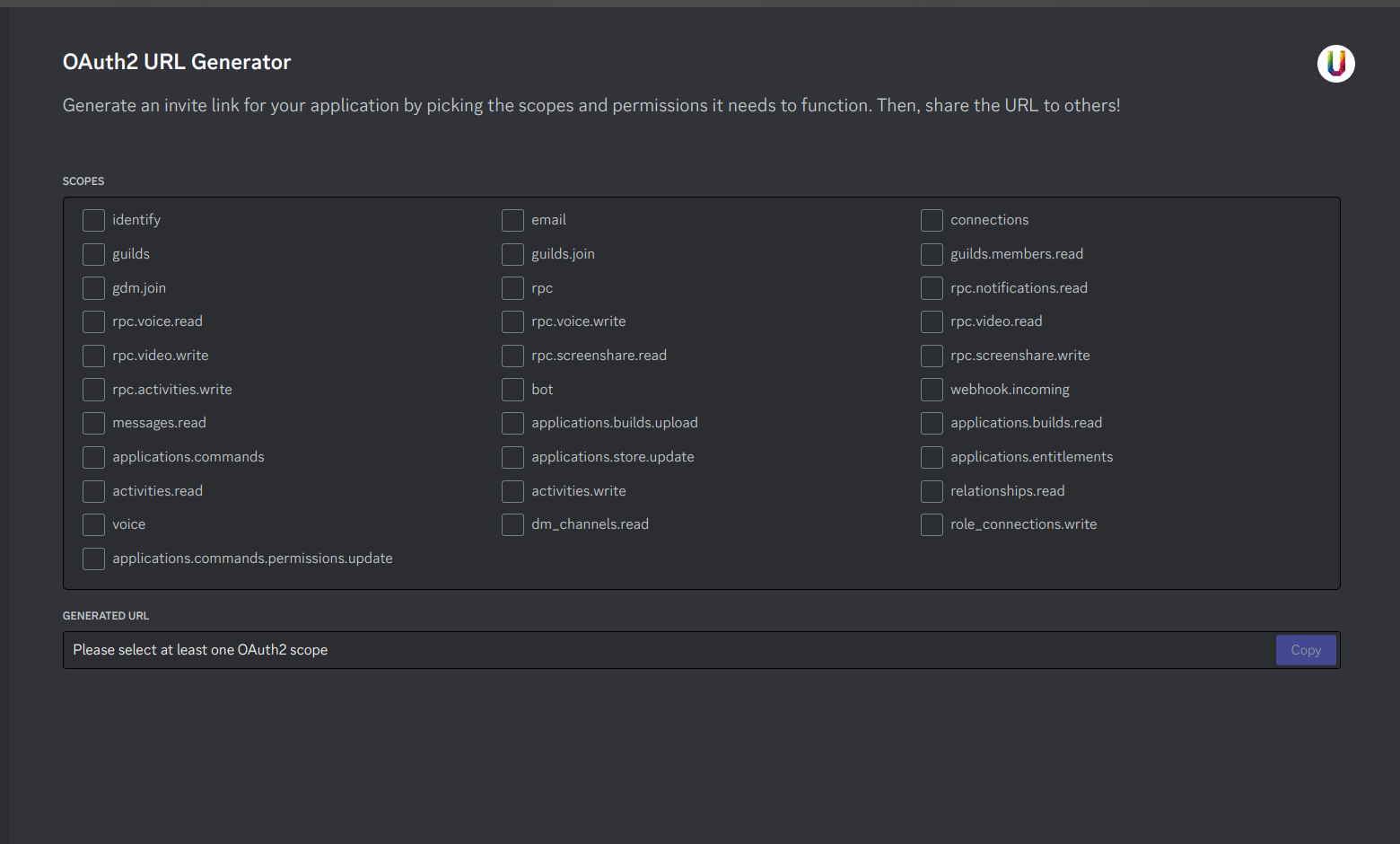This screenshot has height=844, width=1400.
Task: Enable the email scope
Action: pyautogui.click(x=512, y=220)
